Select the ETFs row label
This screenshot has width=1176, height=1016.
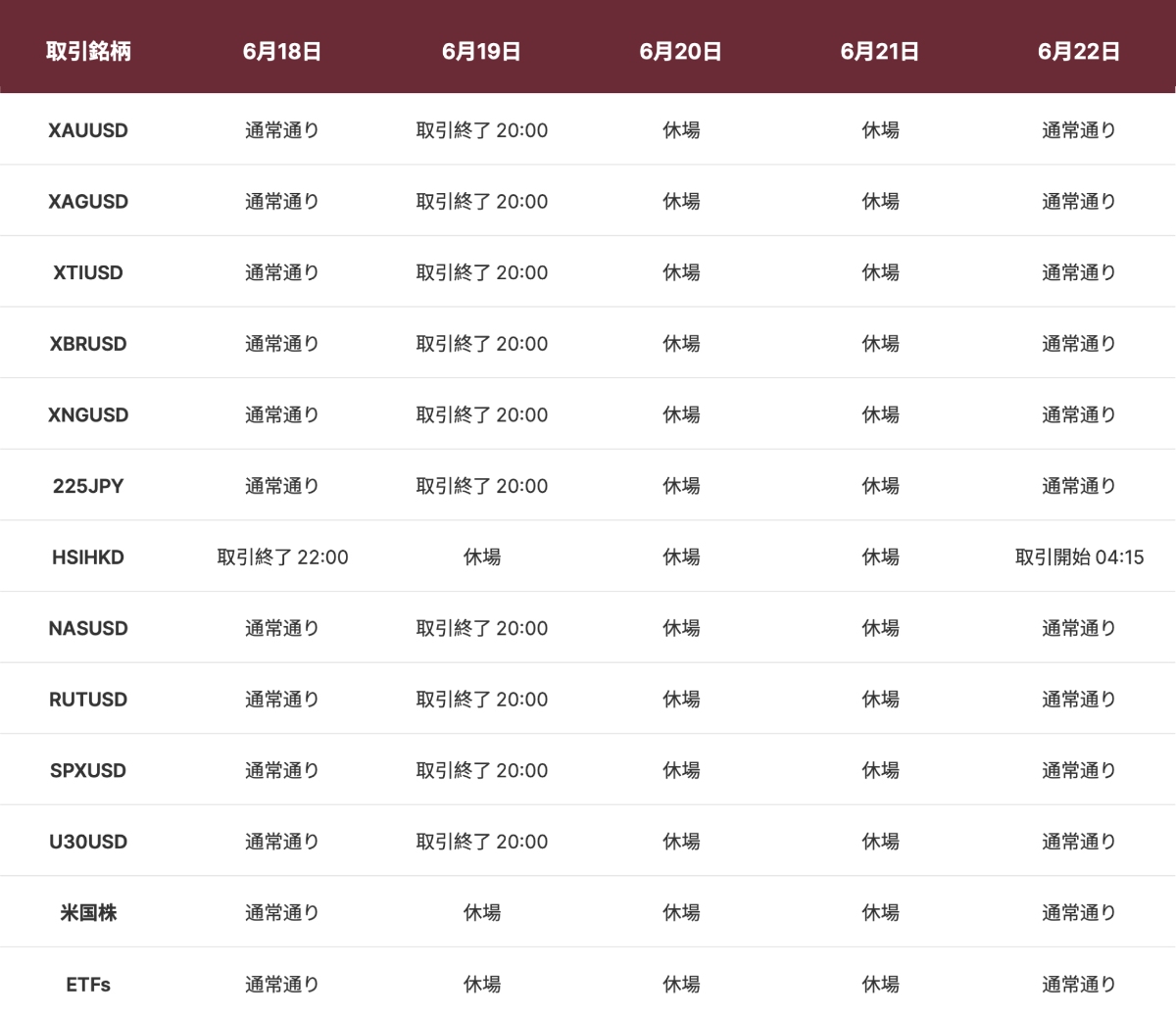point(88,985)
